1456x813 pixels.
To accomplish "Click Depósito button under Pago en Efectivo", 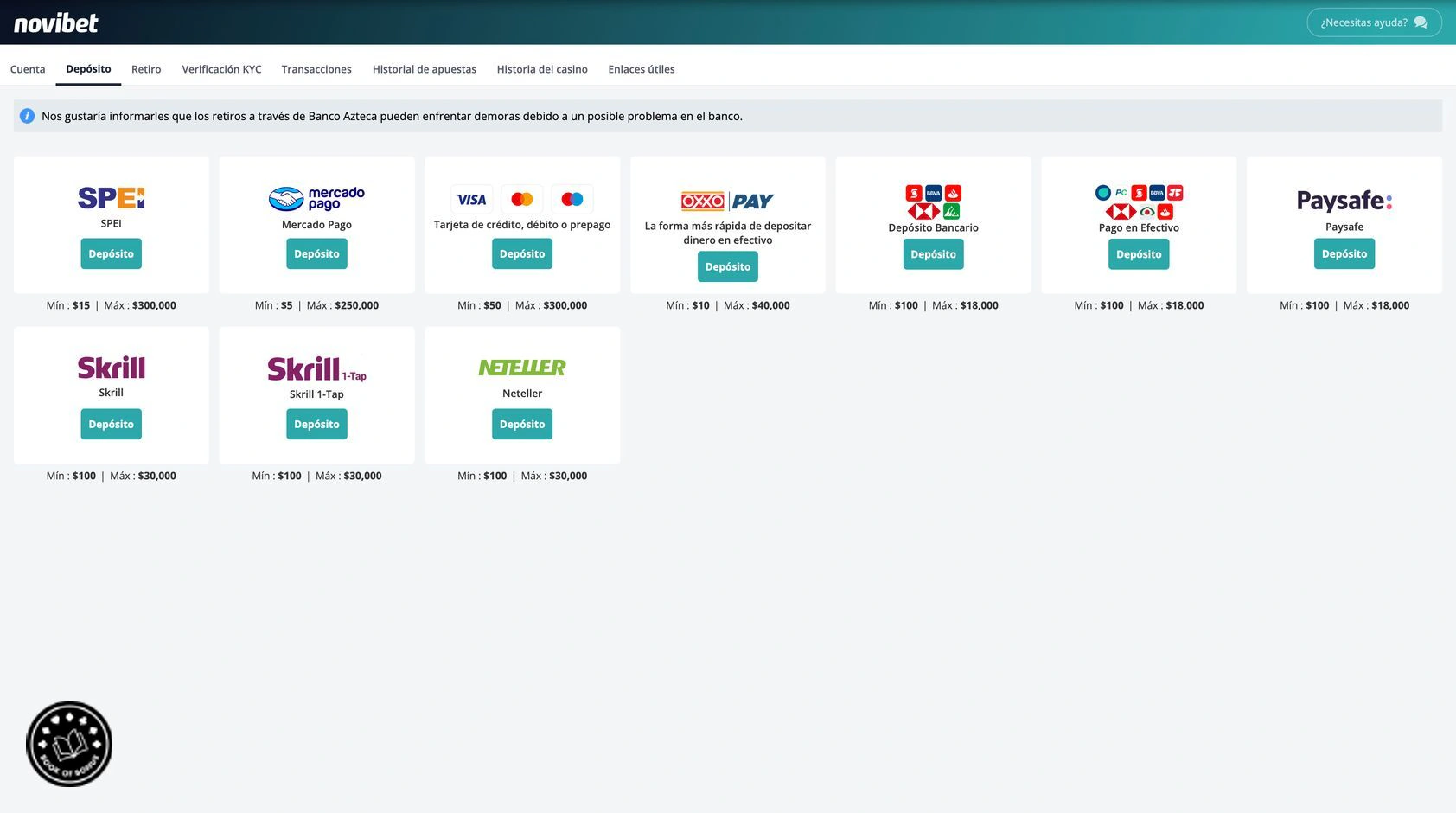I will (1139, 255).
